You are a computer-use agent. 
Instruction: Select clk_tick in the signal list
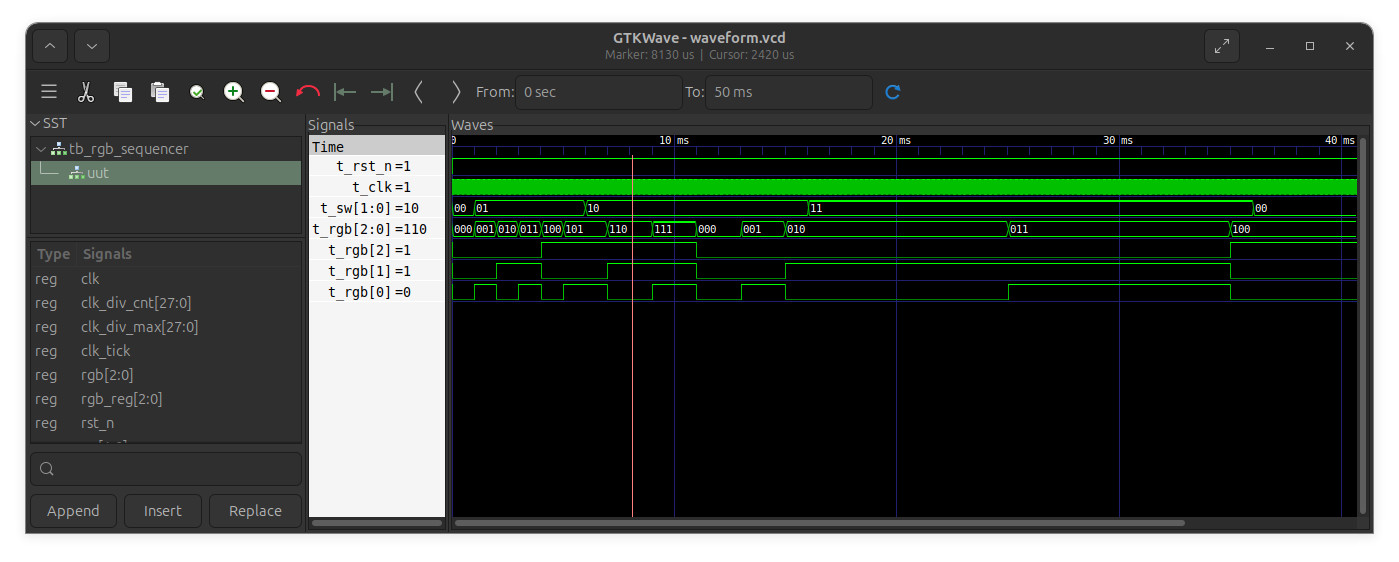pyautogui.click(x=166, y=351)
